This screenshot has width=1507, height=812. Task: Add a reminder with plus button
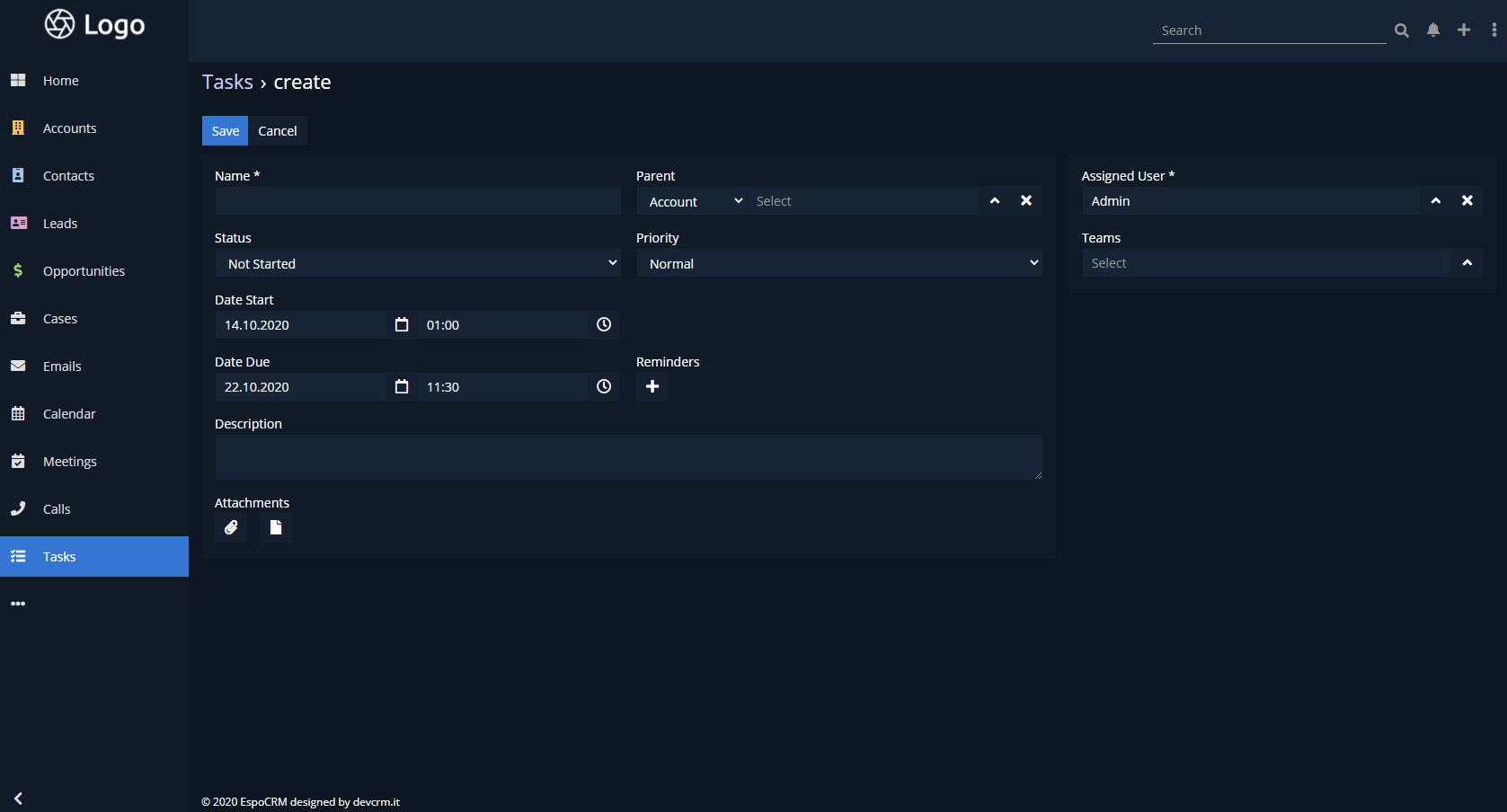point(652,387)
